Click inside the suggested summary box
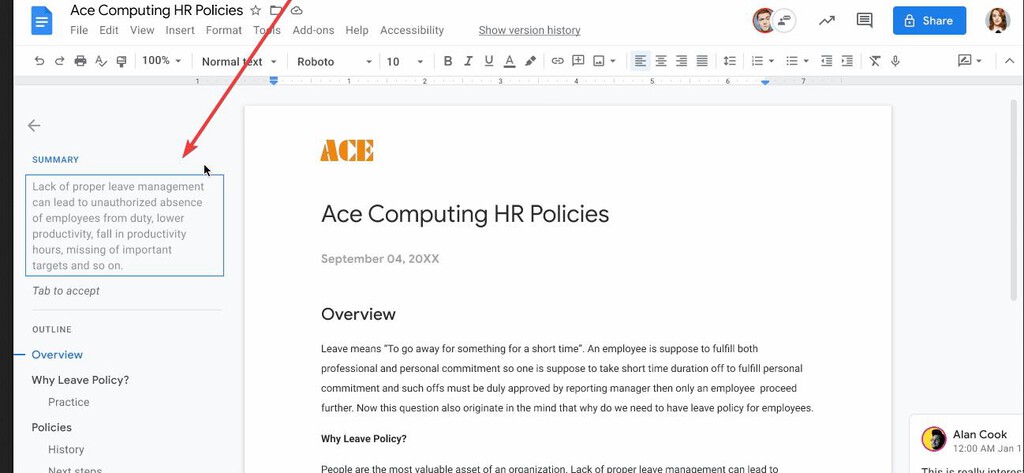1024x473 pixels. tap(124, 225)
